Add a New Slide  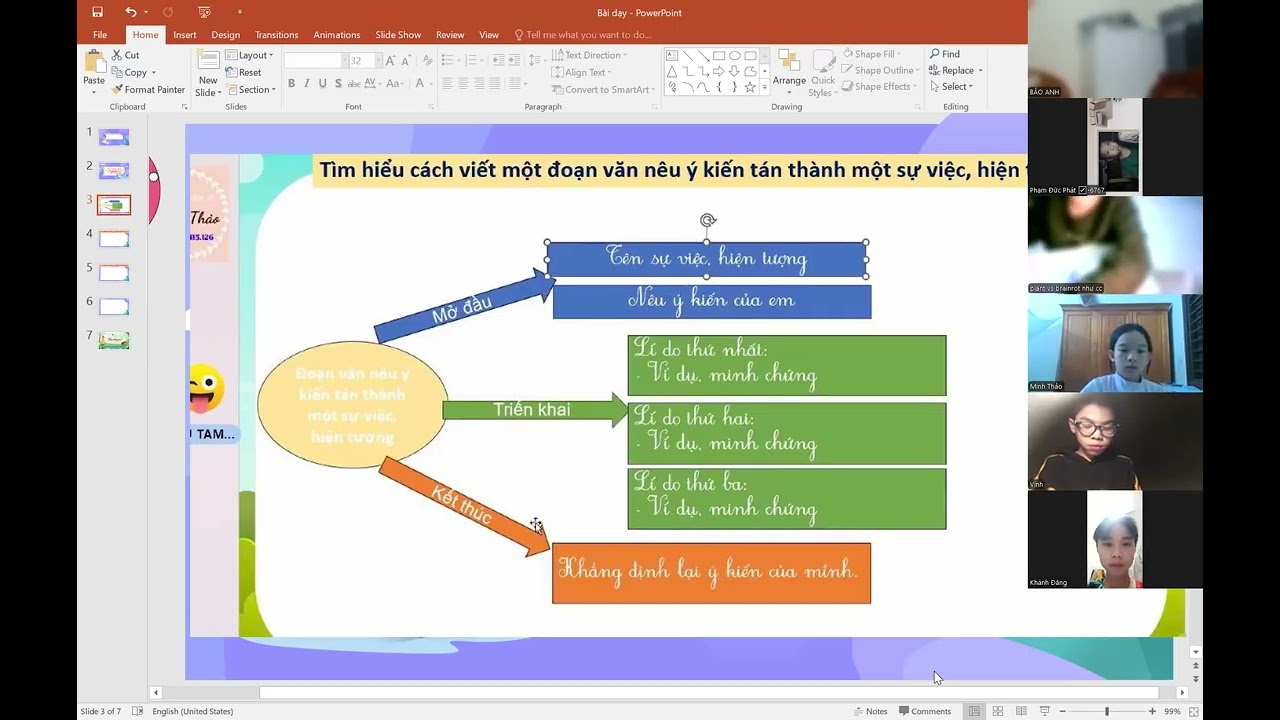[208, 73]
